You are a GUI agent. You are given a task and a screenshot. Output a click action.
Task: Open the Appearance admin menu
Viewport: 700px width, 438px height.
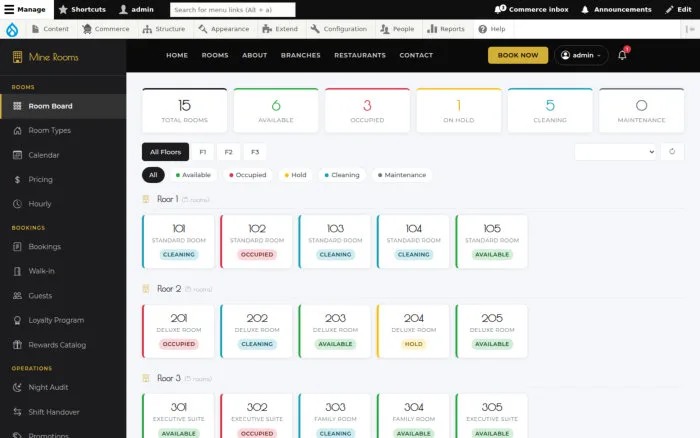tap(224, 29)
